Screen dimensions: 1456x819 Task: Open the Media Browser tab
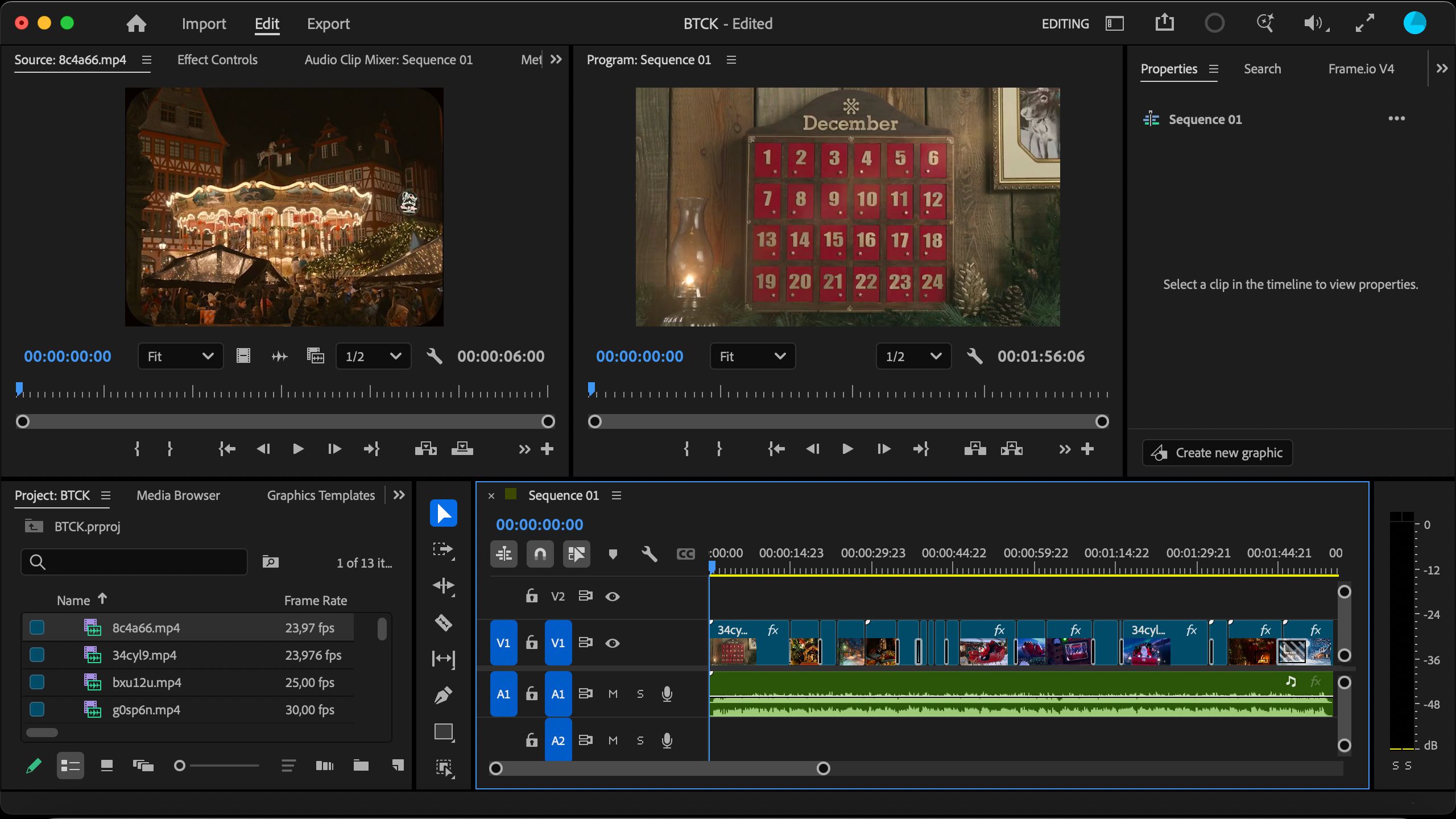pyautogui.click(x=178, y=495)
